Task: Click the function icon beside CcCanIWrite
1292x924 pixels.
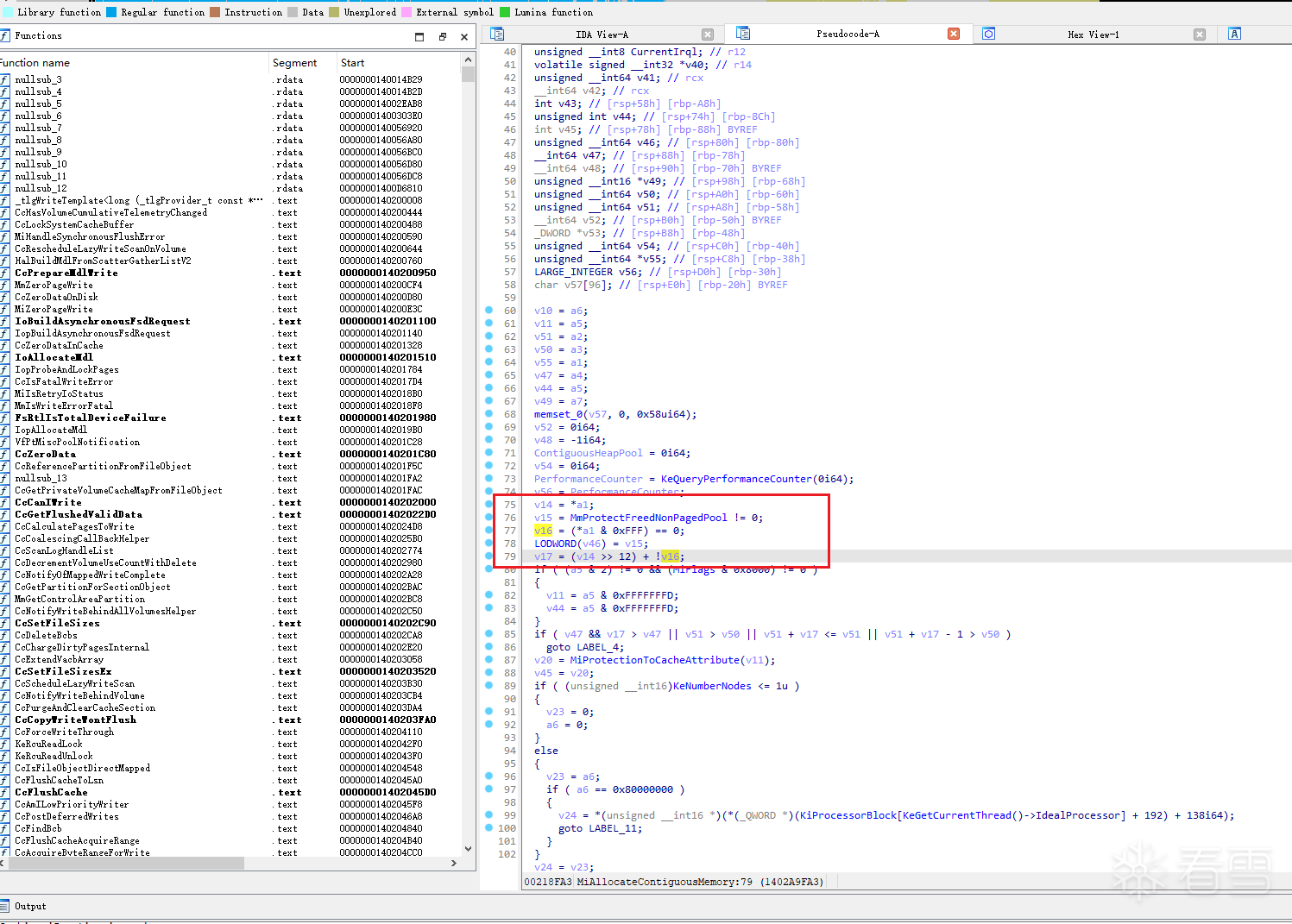Action: [4, 502]
